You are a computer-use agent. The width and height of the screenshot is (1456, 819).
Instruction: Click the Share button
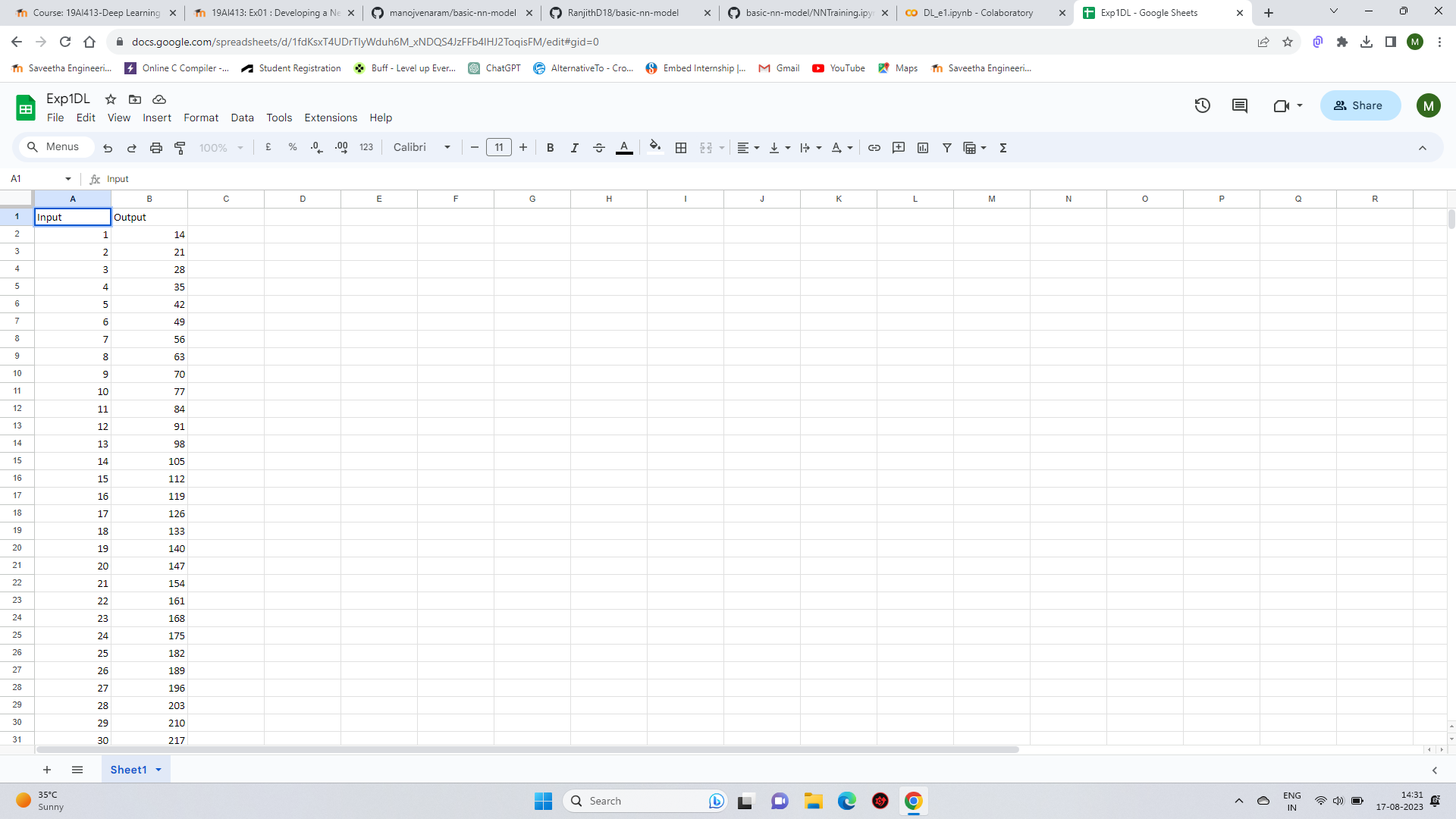[1360, 105]
